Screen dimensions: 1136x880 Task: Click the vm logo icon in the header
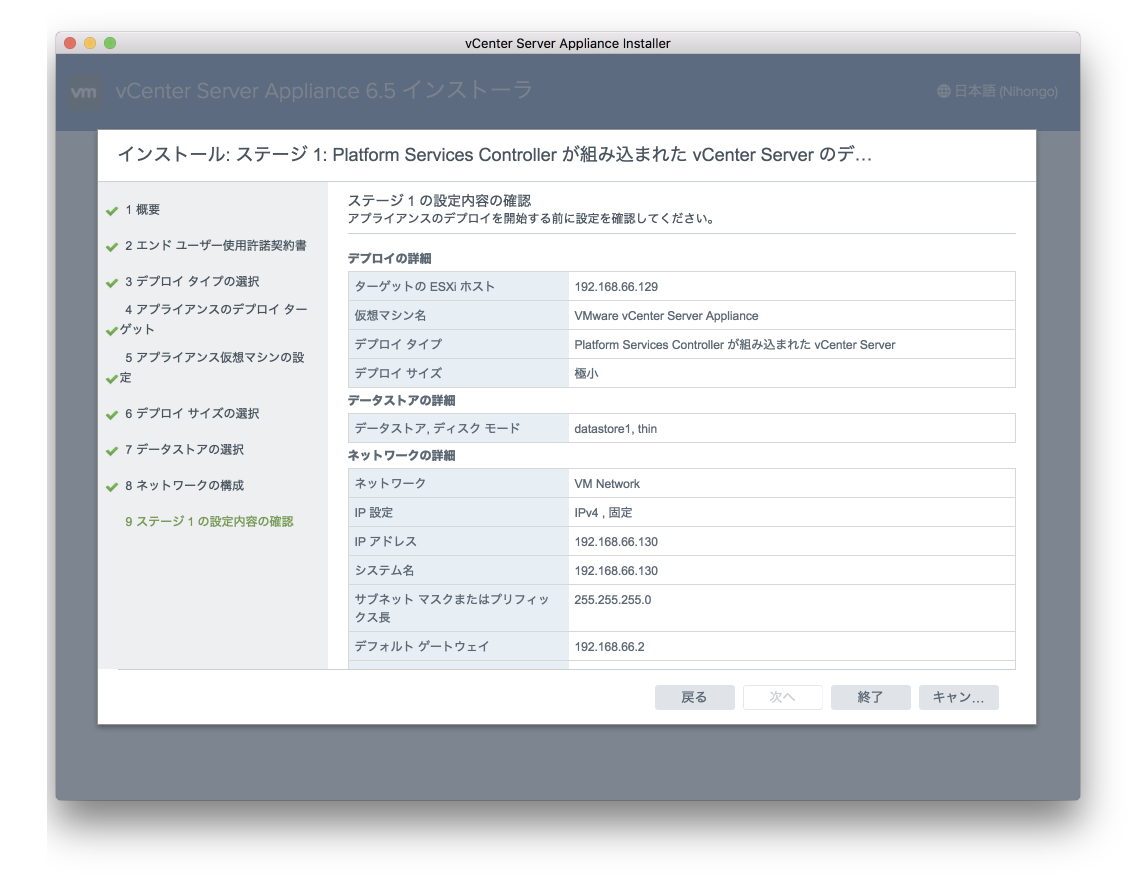tap(84, 92)
